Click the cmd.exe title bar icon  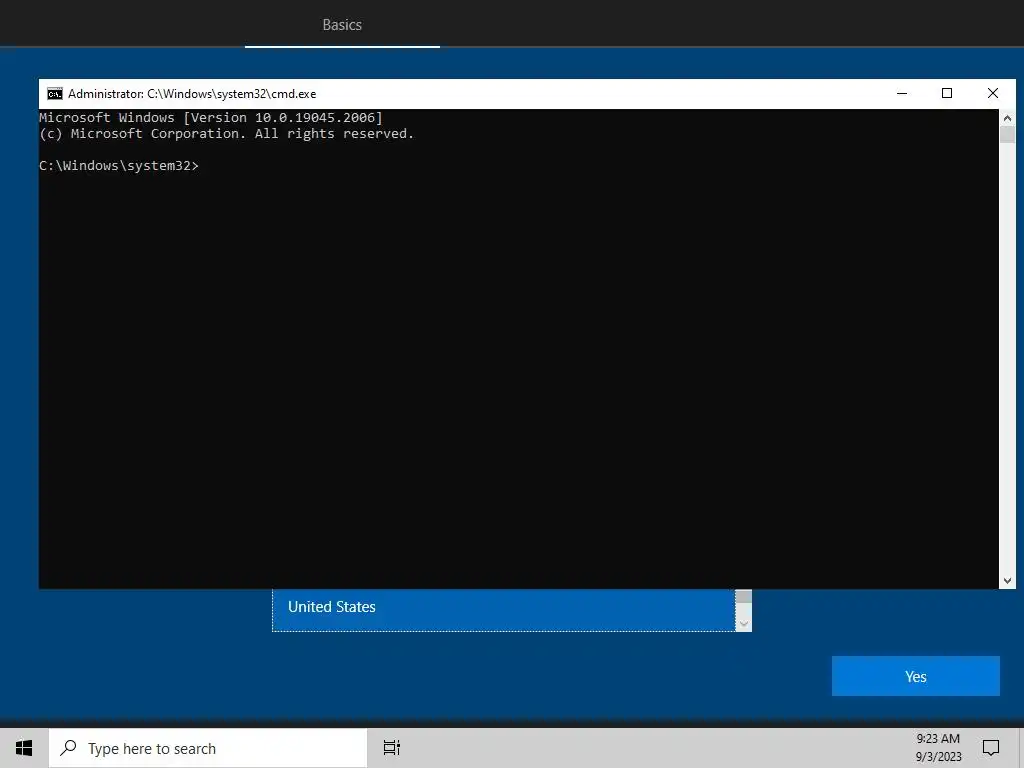point(55,94)
